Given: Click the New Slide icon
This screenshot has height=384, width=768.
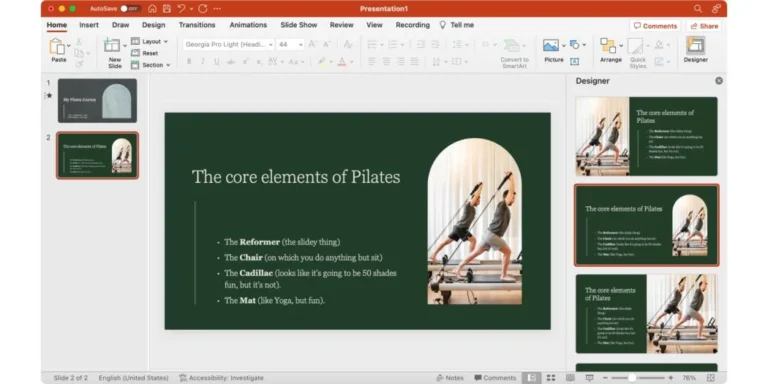Looking at the screenshot, I should pos(112,46).
